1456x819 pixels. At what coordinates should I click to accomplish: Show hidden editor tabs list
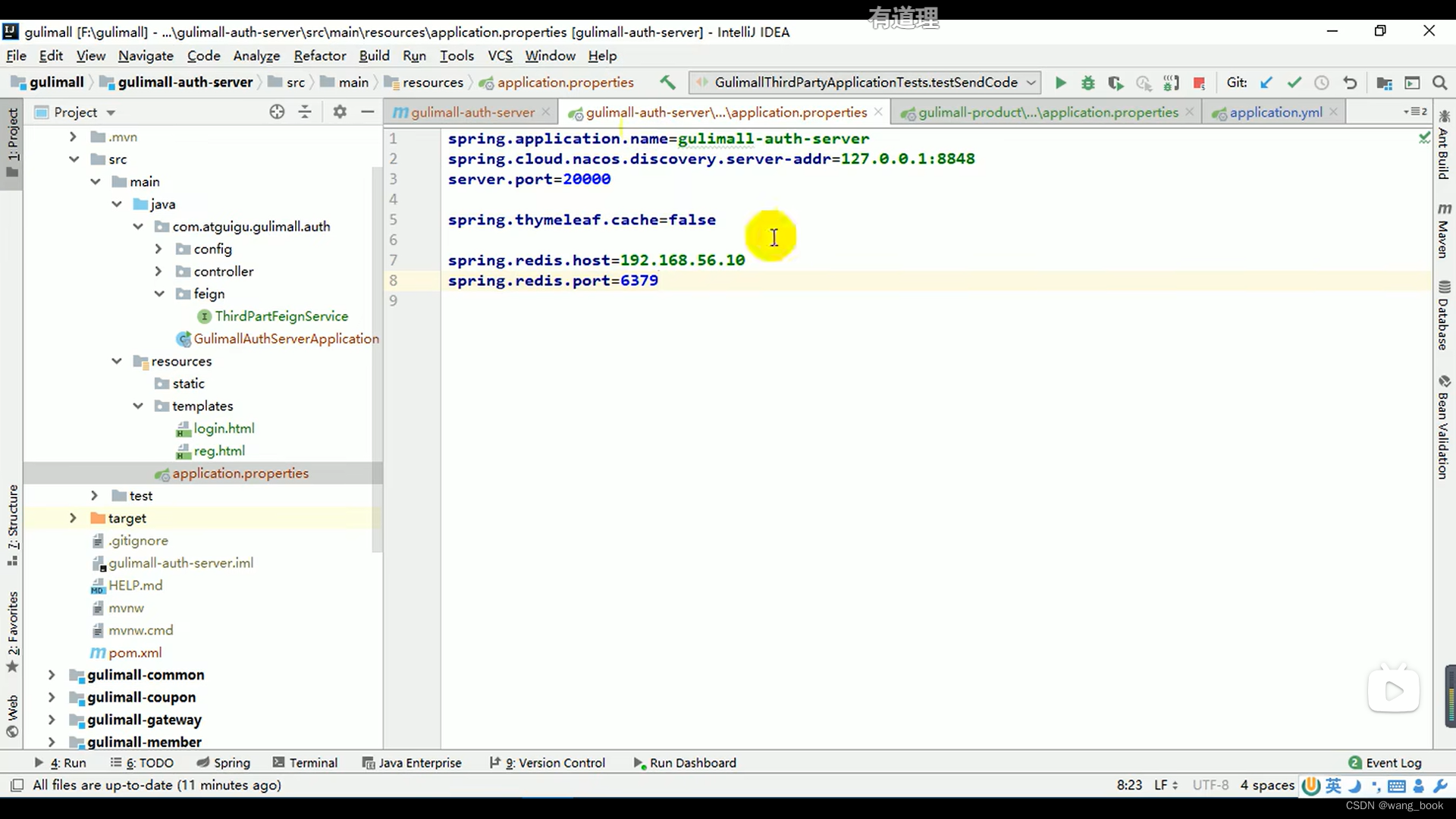click(x=1415, y=112)
